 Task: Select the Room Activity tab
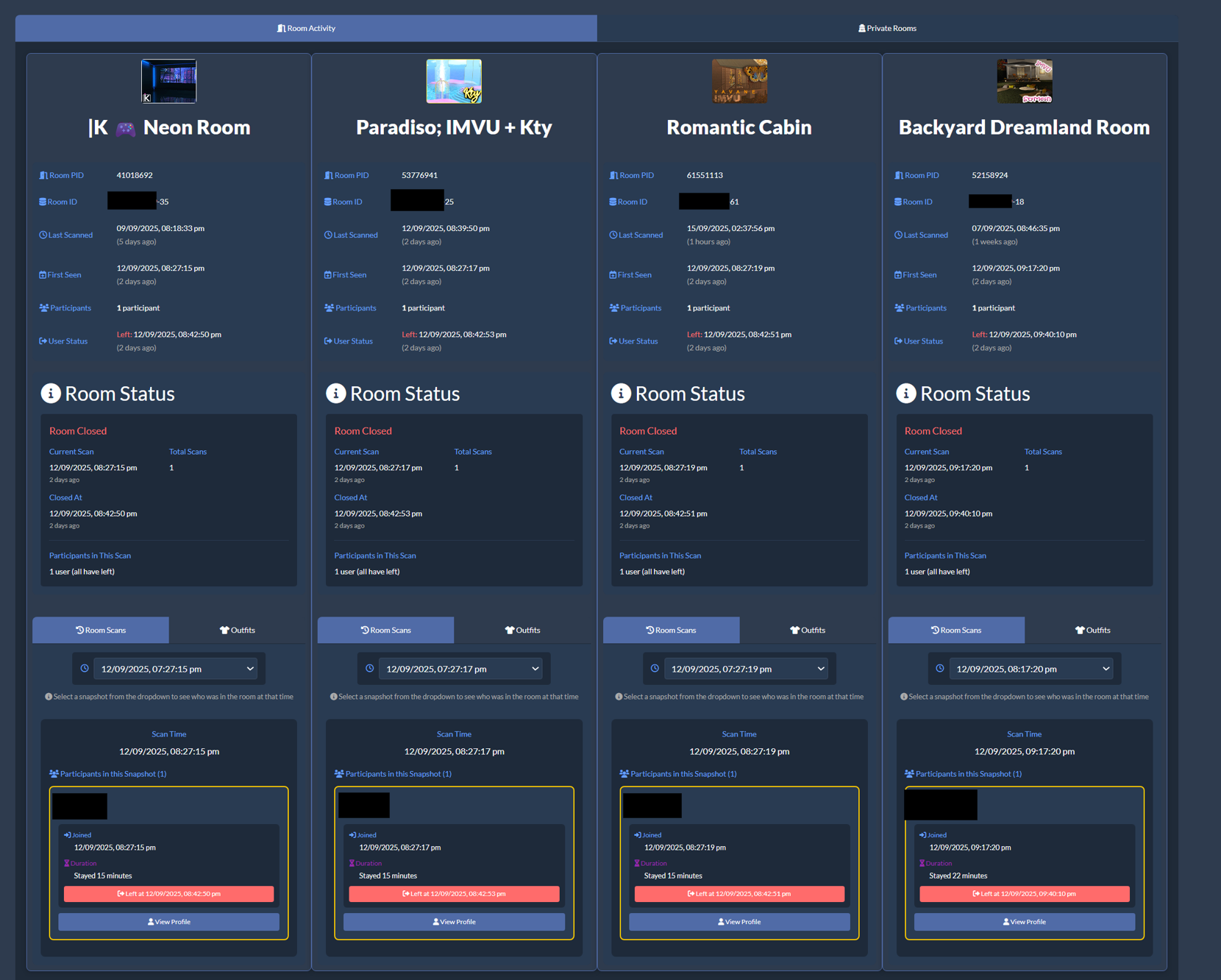pos(306,29)
